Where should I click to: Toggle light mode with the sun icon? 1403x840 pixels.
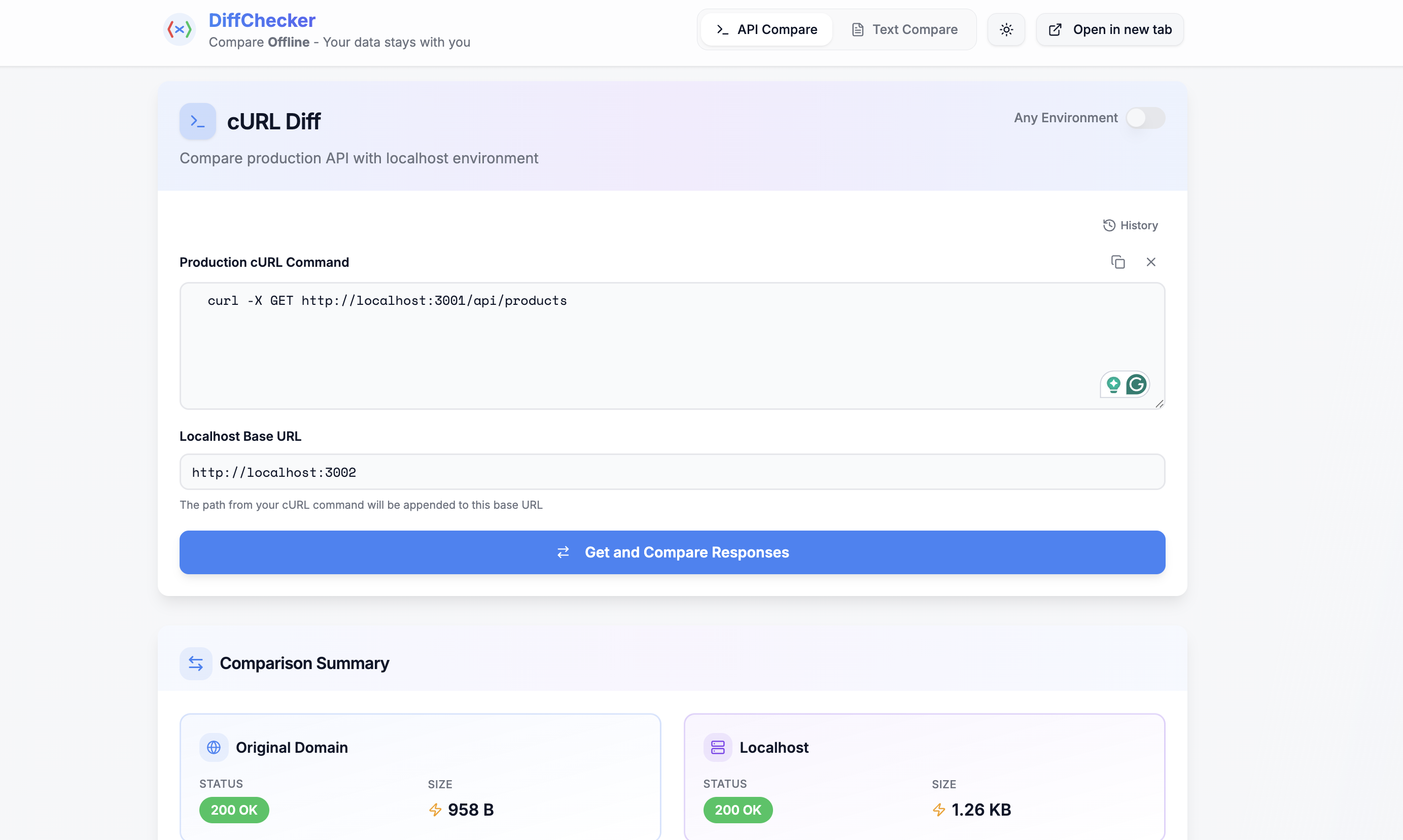pos(1005,29)
